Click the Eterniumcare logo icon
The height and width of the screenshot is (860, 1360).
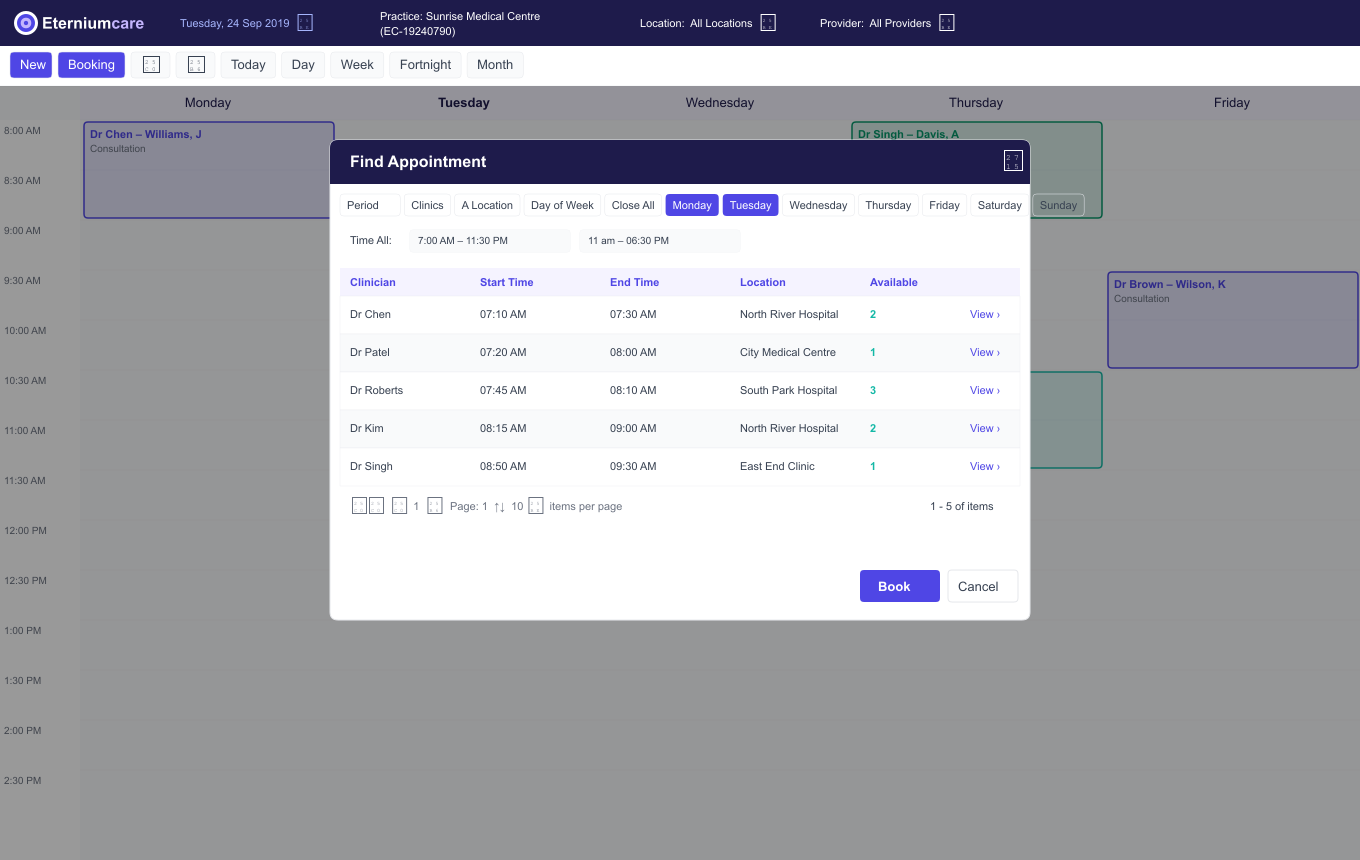pos(26,23)
